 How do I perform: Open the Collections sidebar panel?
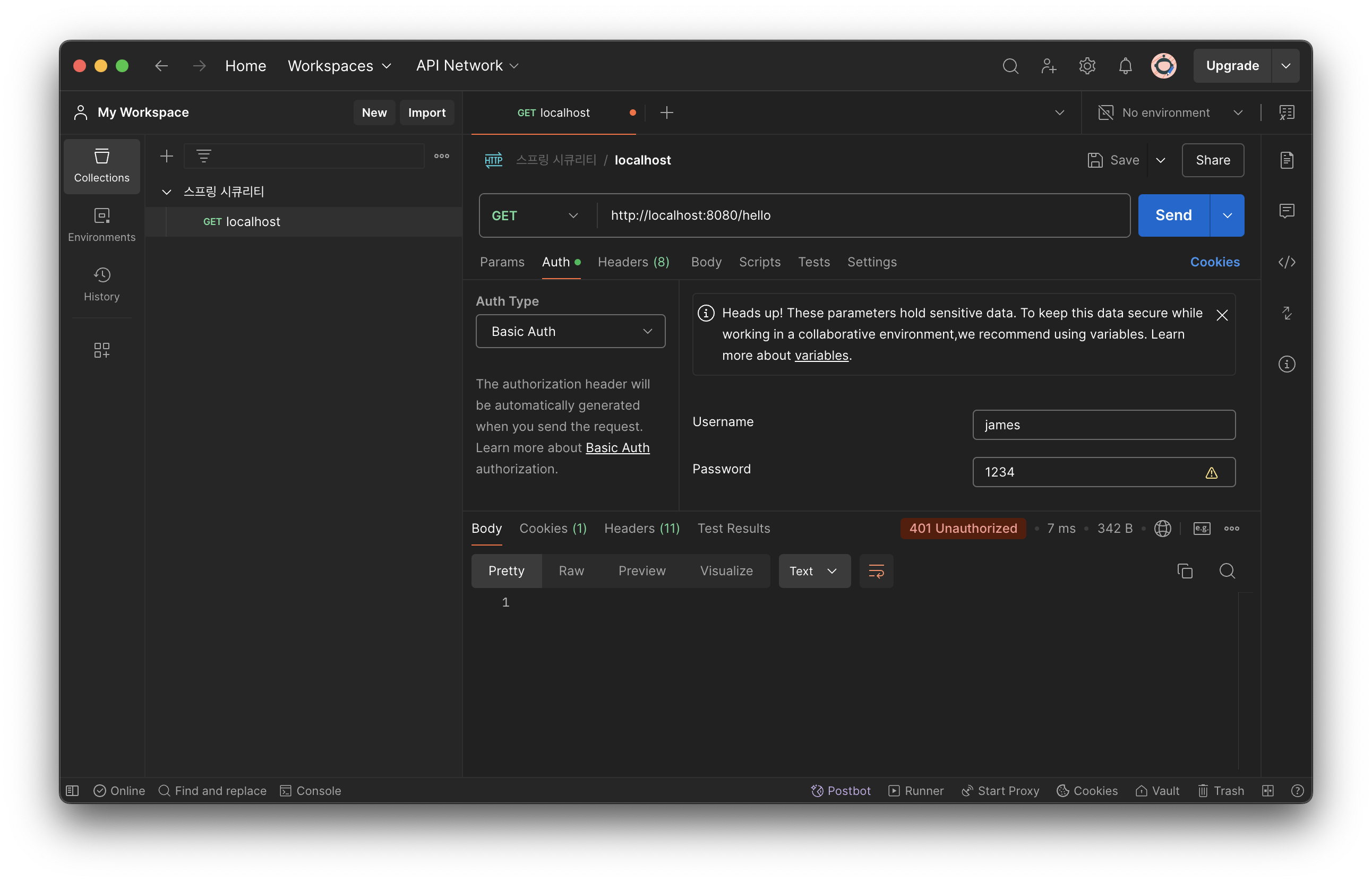coord(101,166)
